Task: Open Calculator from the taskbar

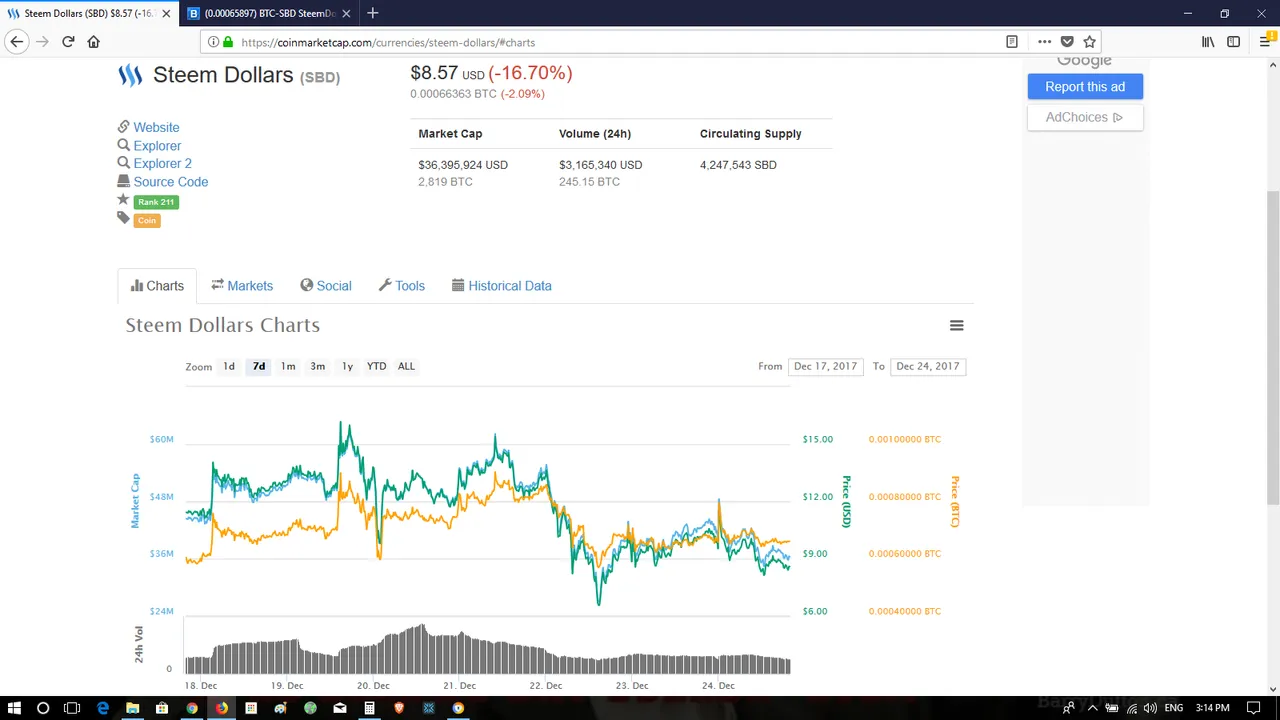Action: click(x=369, y=708)
